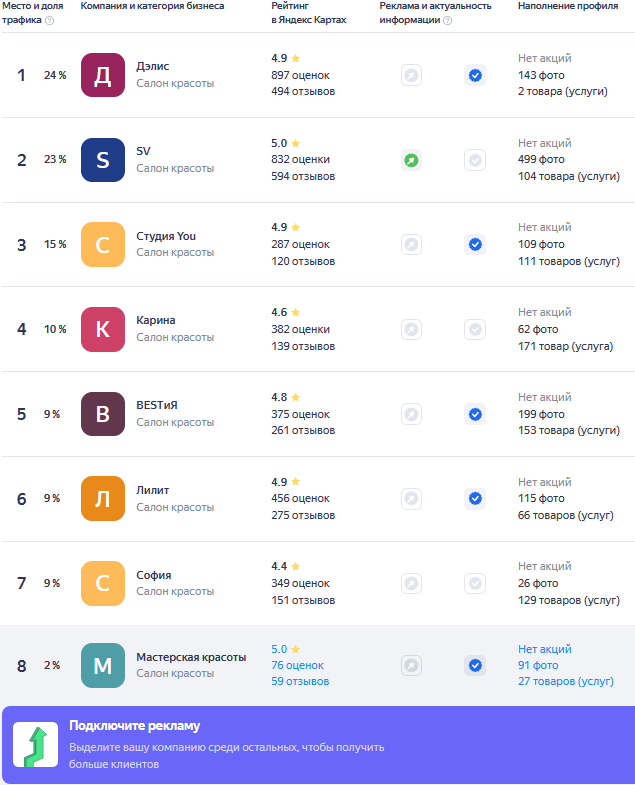This screenshot has height=785, width=635.
Task: Open the 91 фото link
Action: pos(538,665)
